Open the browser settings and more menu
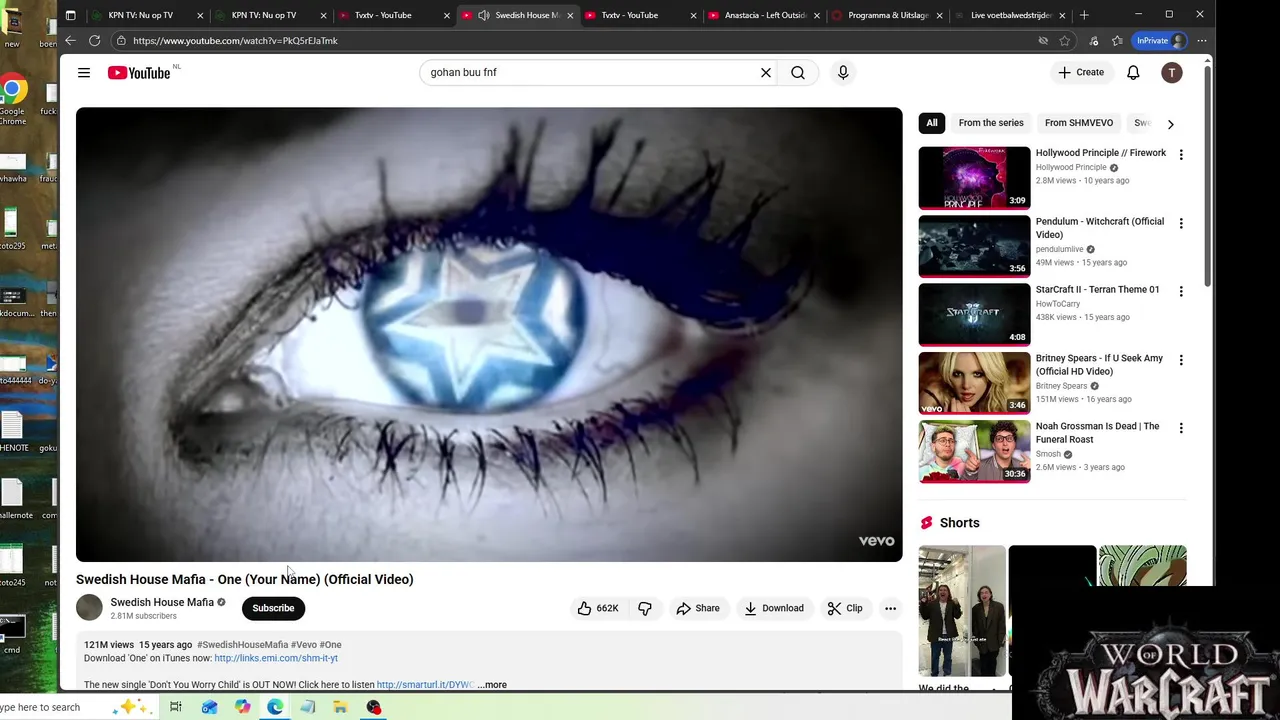 coord(1202,40)
